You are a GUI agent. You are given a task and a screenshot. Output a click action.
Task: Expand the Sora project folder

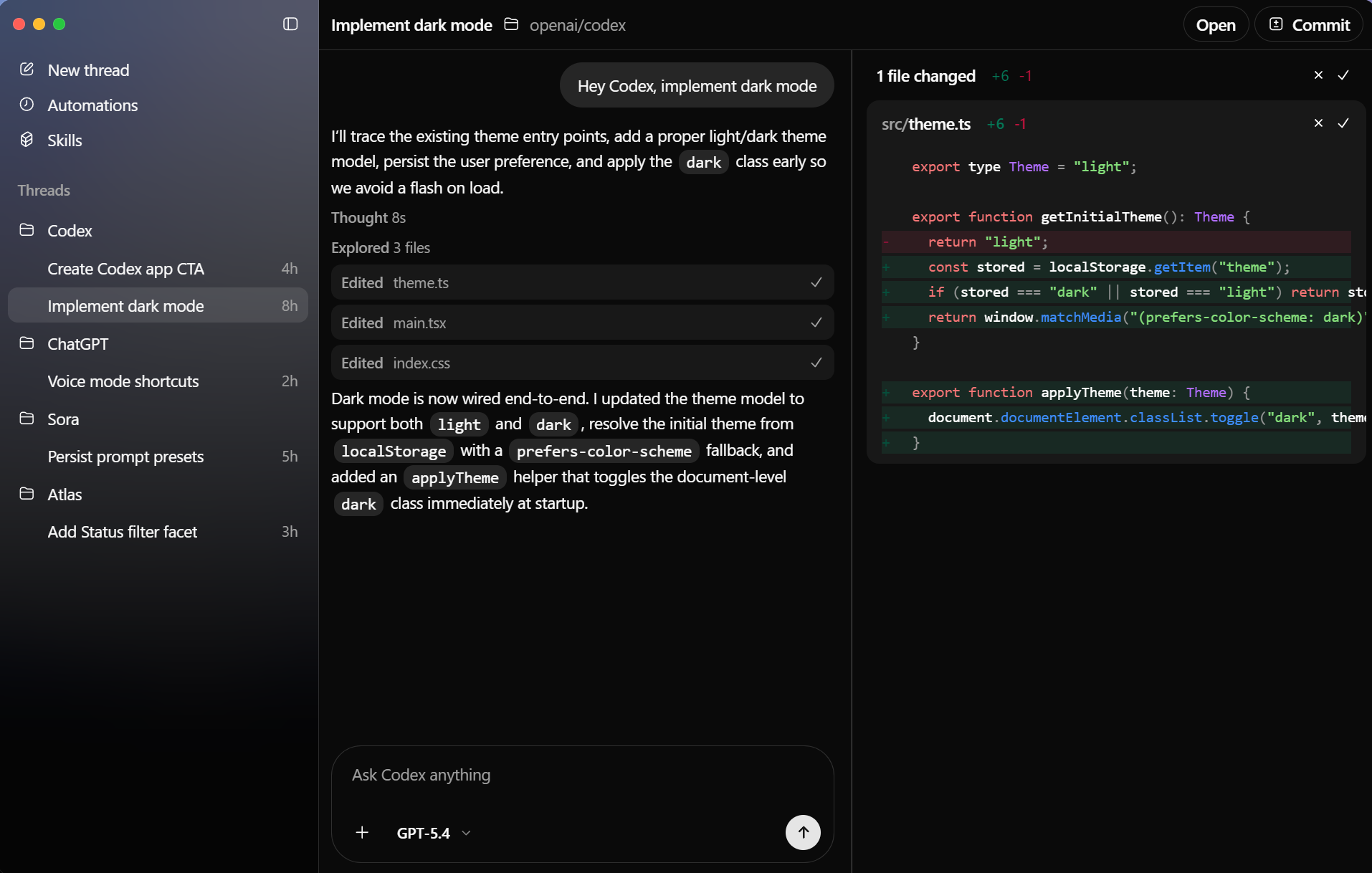pos(27,419)
